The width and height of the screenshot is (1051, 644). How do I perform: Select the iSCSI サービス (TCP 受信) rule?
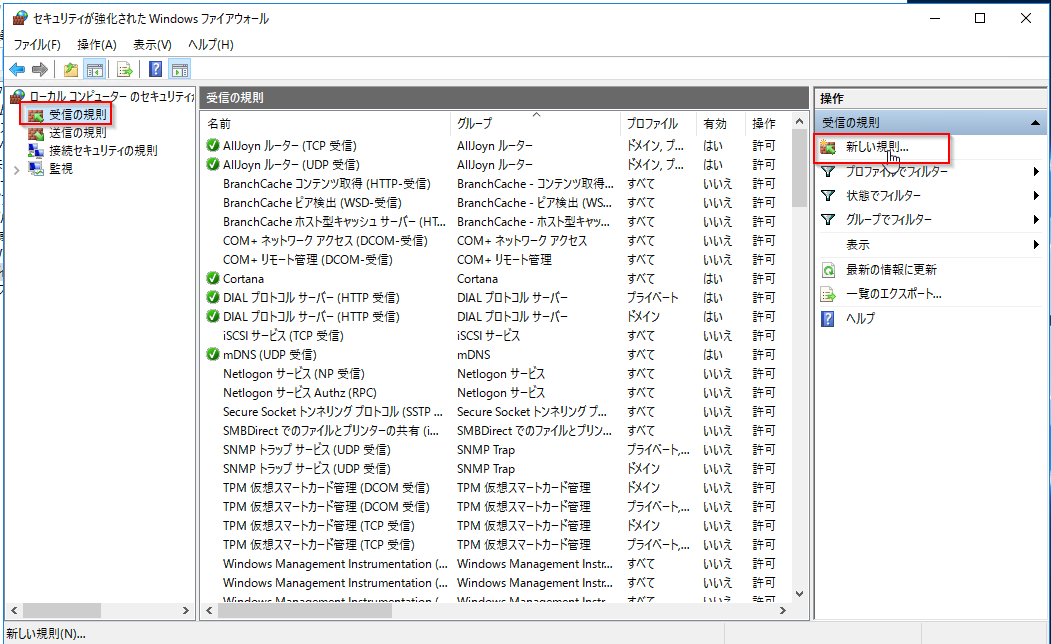pos(496,336)
